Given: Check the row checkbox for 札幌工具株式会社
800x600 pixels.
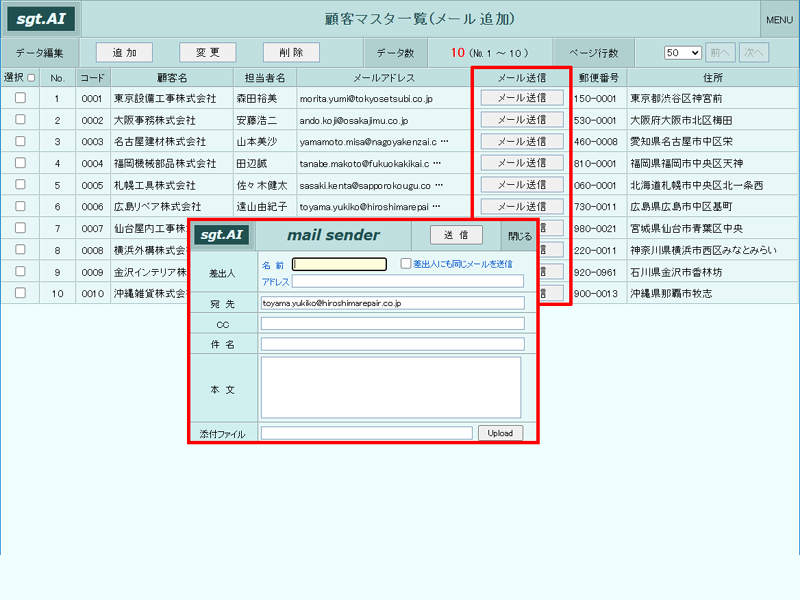Looking at the screenshot, I should [20, 184].
